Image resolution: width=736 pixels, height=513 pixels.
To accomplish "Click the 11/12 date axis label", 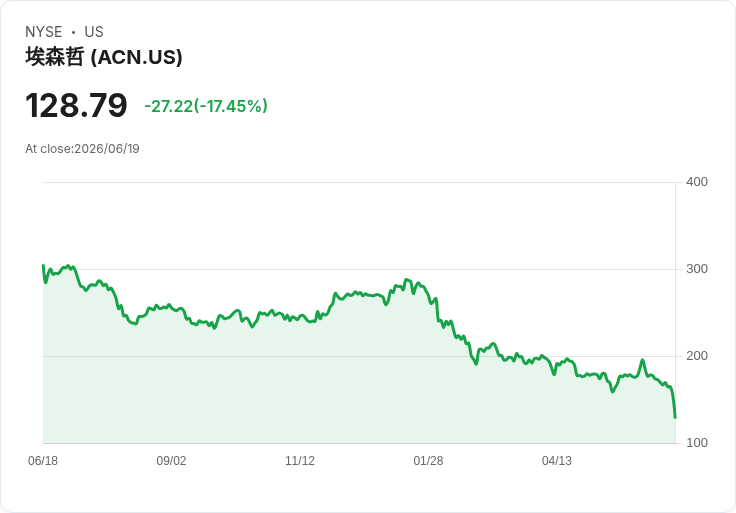I will pos(300,460).
